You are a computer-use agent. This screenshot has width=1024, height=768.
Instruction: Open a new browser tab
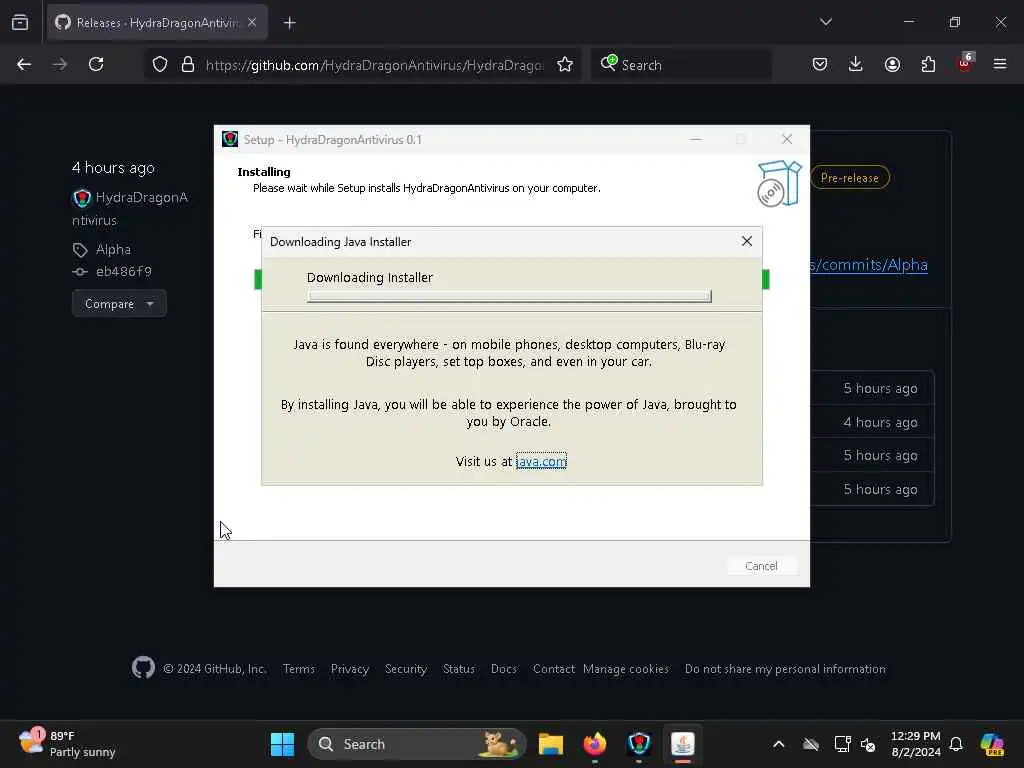click(x=290, y=23)
